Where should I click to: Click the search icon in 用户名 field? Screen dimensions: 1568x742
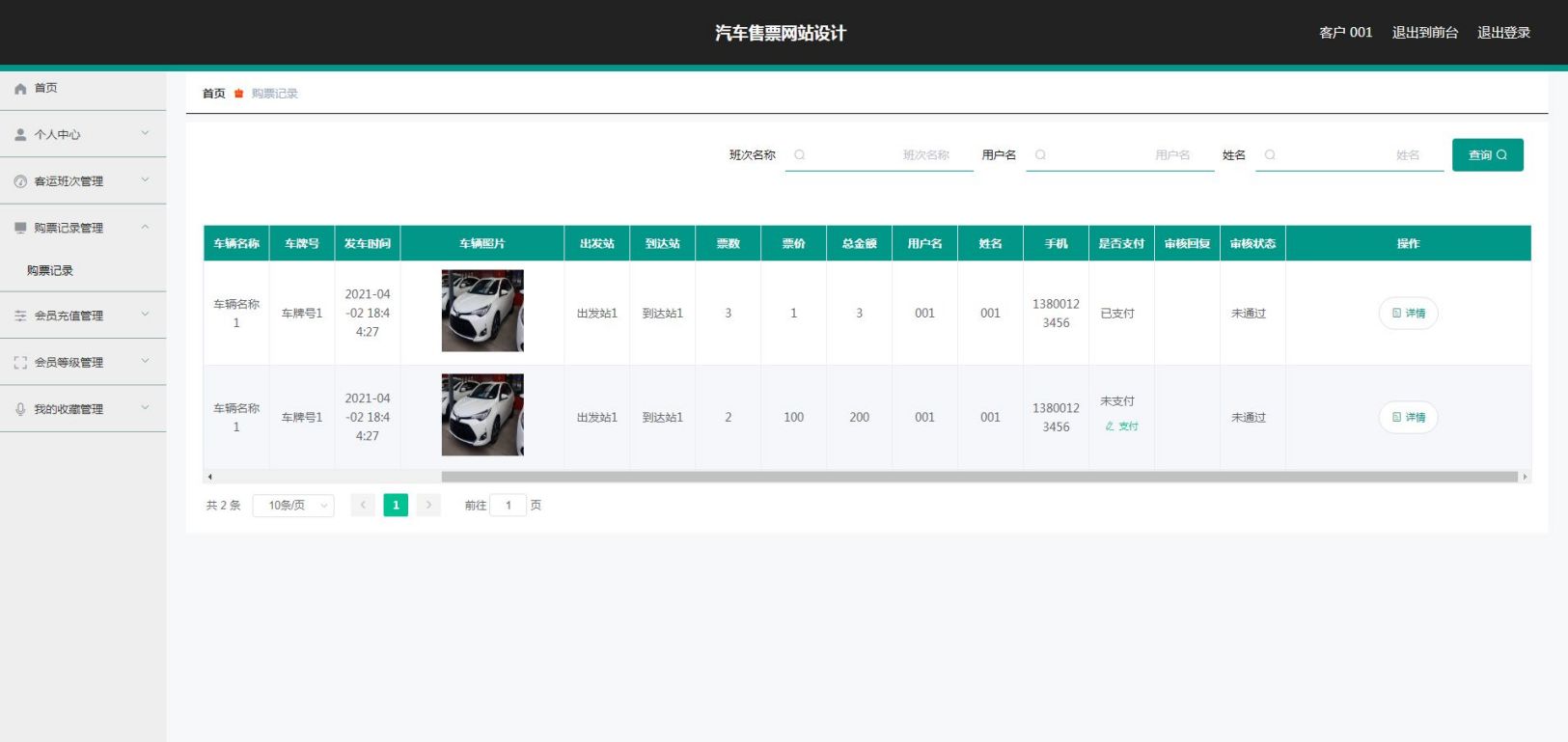click(x=1040, y=154)
